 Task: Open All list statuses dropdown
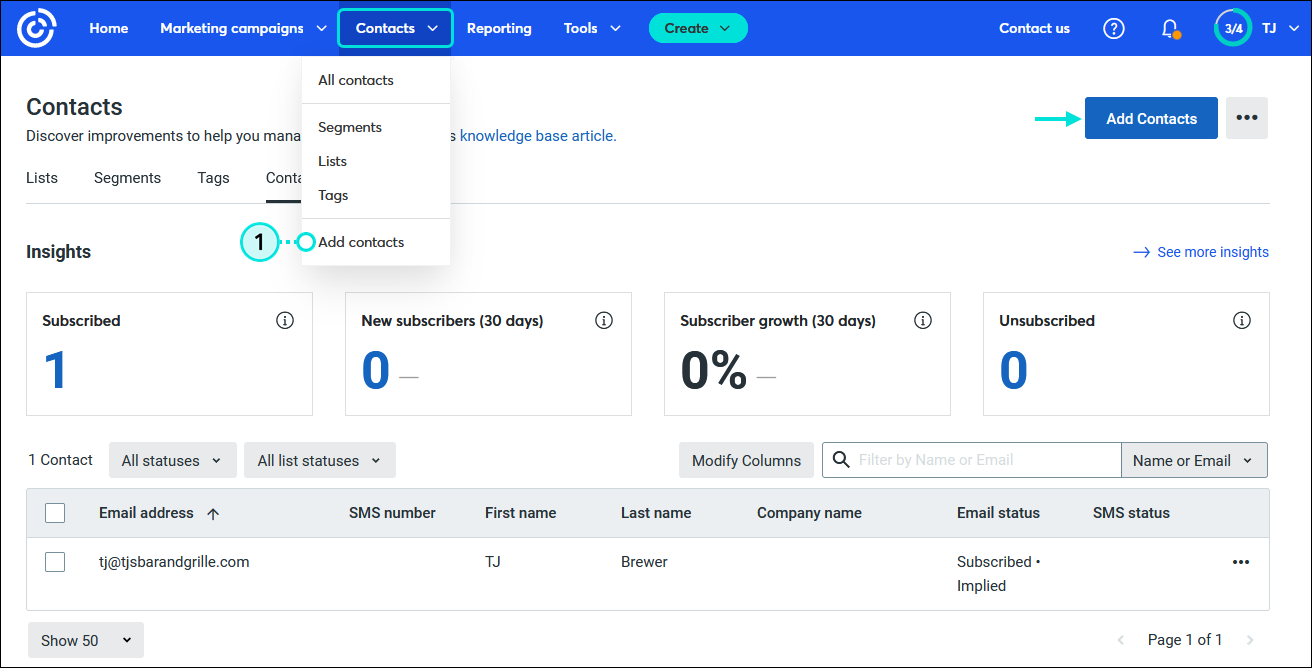(320, 460)
